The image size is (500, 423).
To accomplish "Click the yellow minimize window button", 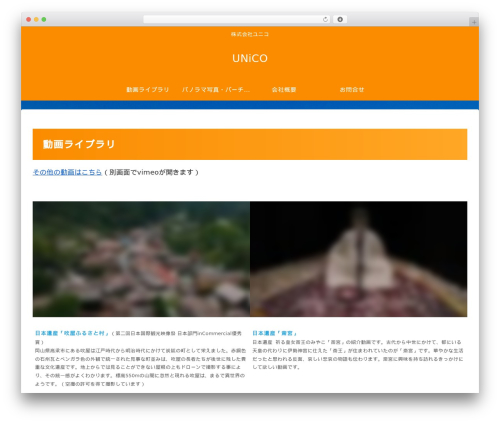I will point(36,19).
